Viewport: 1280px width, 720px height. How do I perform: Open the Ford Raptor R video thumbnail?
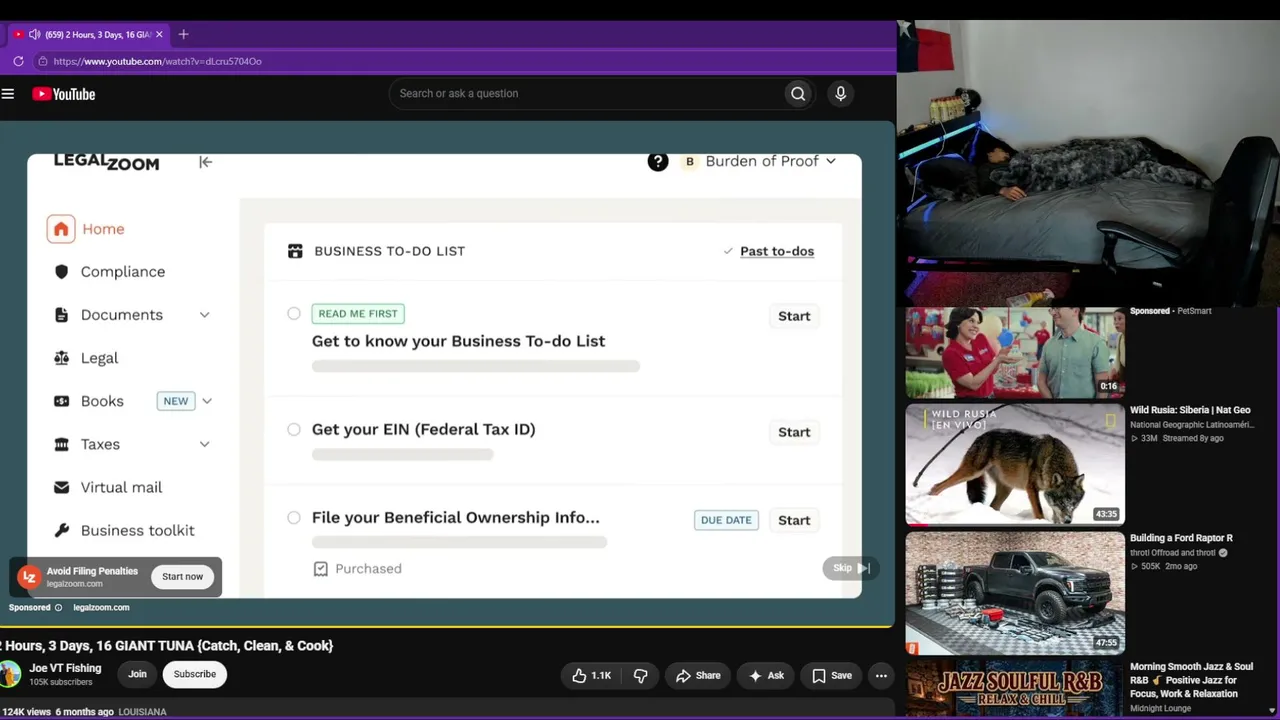pos(1015,593)
